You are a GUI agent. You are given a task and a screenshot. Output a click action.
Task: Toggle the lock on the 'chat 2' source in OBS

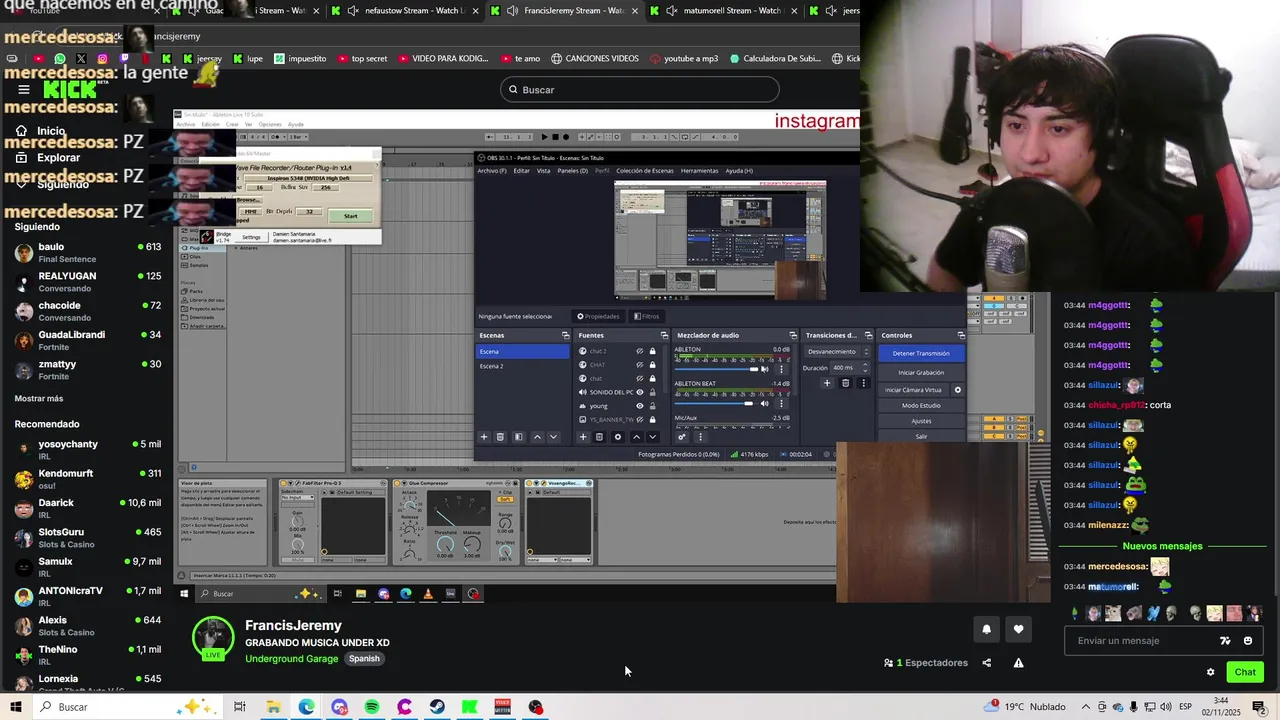(653, 351)
